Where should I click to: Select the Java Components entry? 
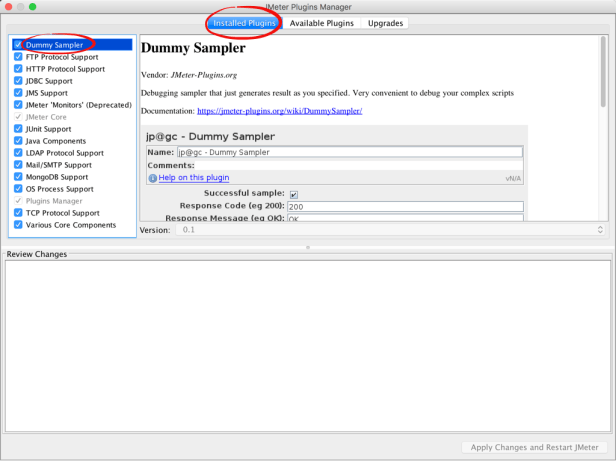[x=72, y=141]
